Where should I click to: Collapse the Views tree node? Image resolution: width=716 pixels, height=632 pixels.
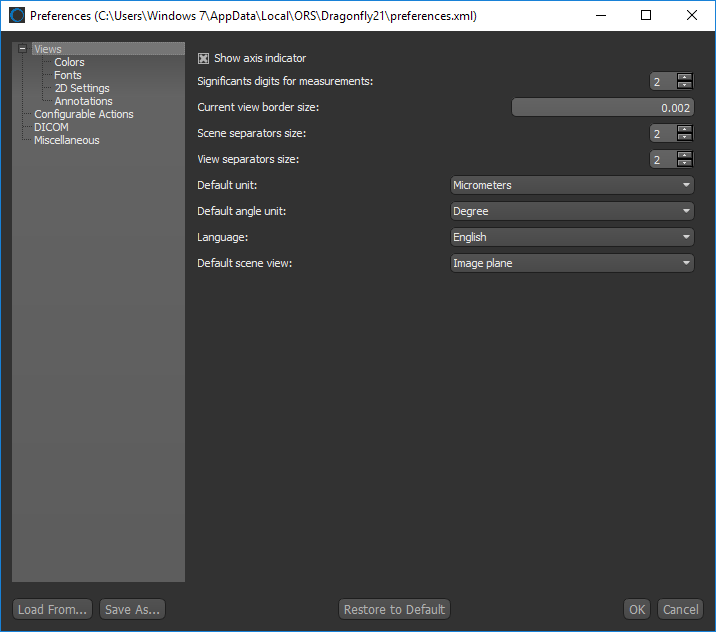point(22,49)
